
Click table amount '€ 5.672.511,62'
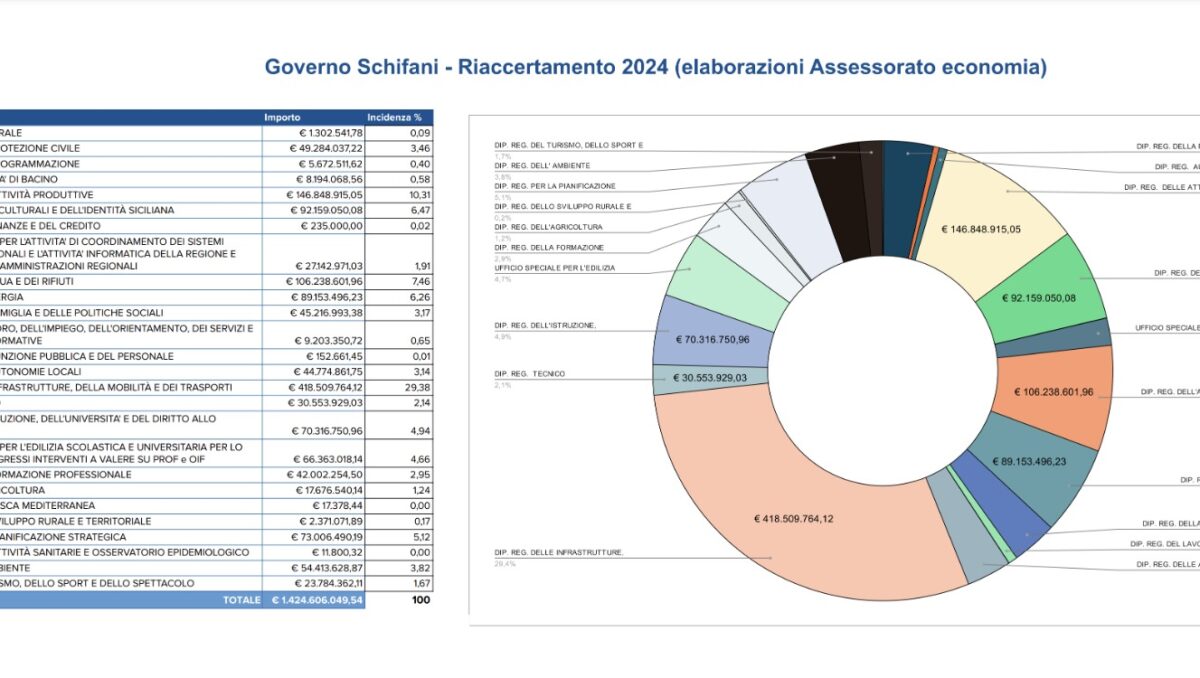click(330, 164)
